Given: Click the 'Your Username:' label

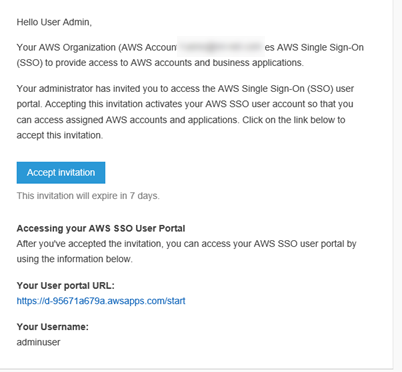Looking at the screenshot, I should 53,327.
